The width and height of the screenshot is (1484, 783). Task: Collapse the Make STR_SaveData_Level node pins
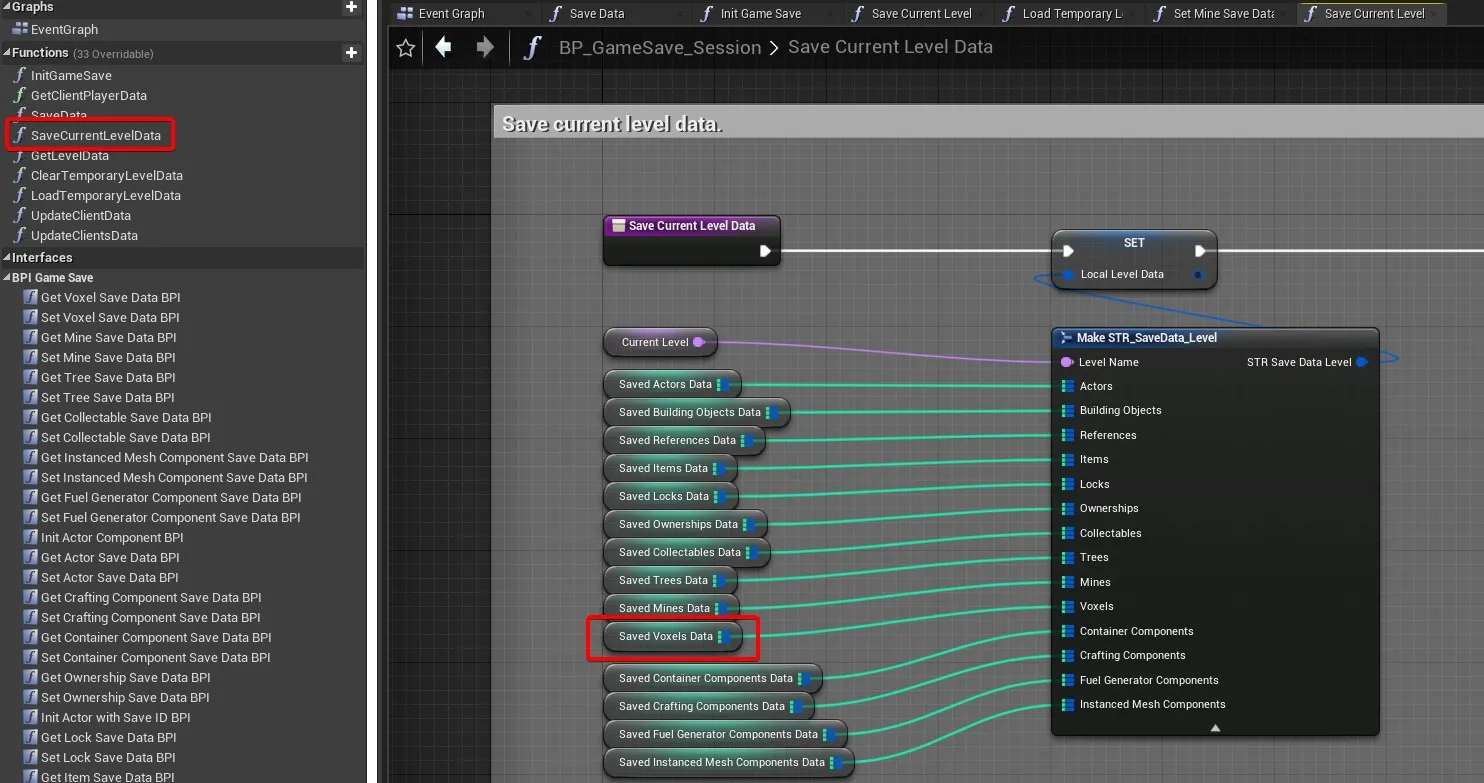(x=1215, y=728)
